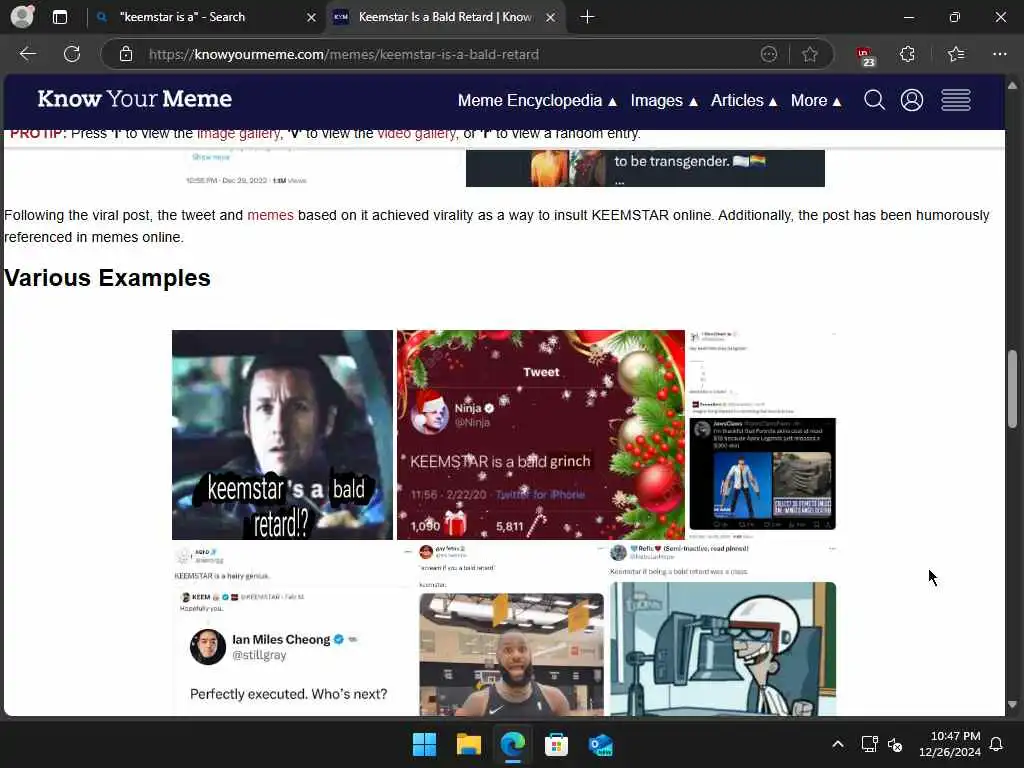Close the "keemstar is a" Search tab
Image resolution: width=1024 pixels, height=768 pixels.
tap(312, 18)
